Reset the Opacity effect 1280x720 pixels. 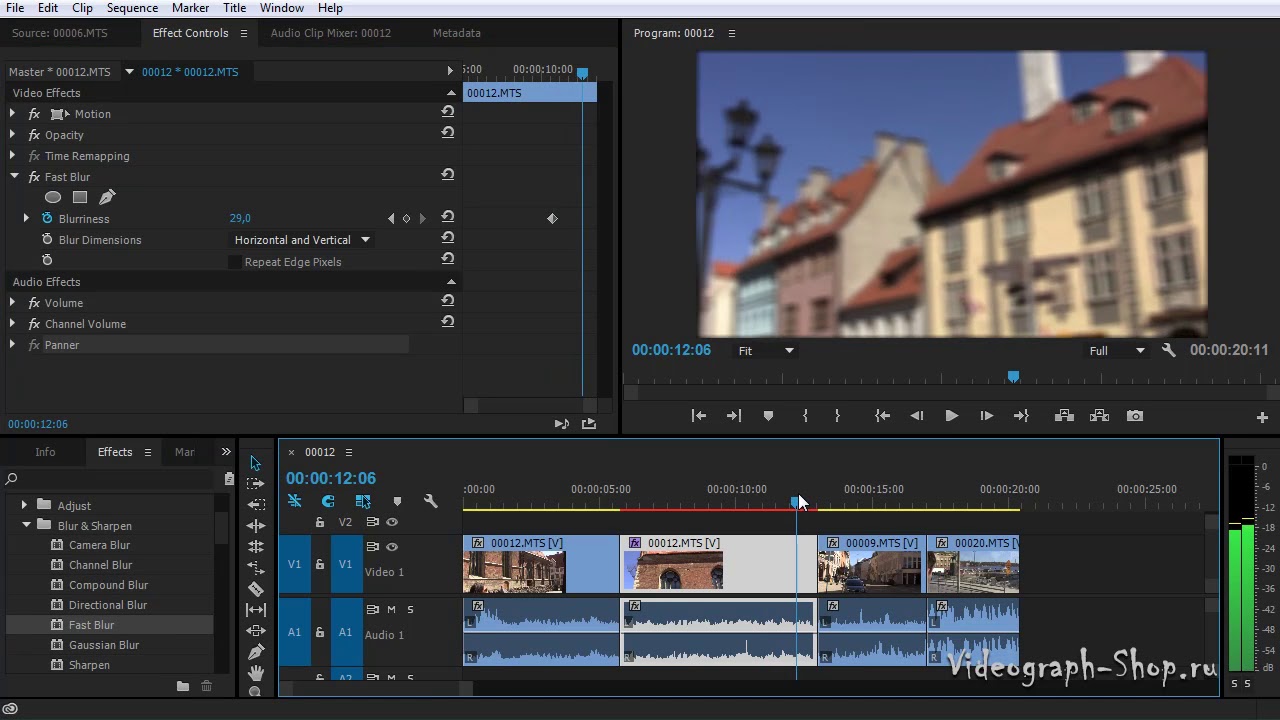pos(448,133)
